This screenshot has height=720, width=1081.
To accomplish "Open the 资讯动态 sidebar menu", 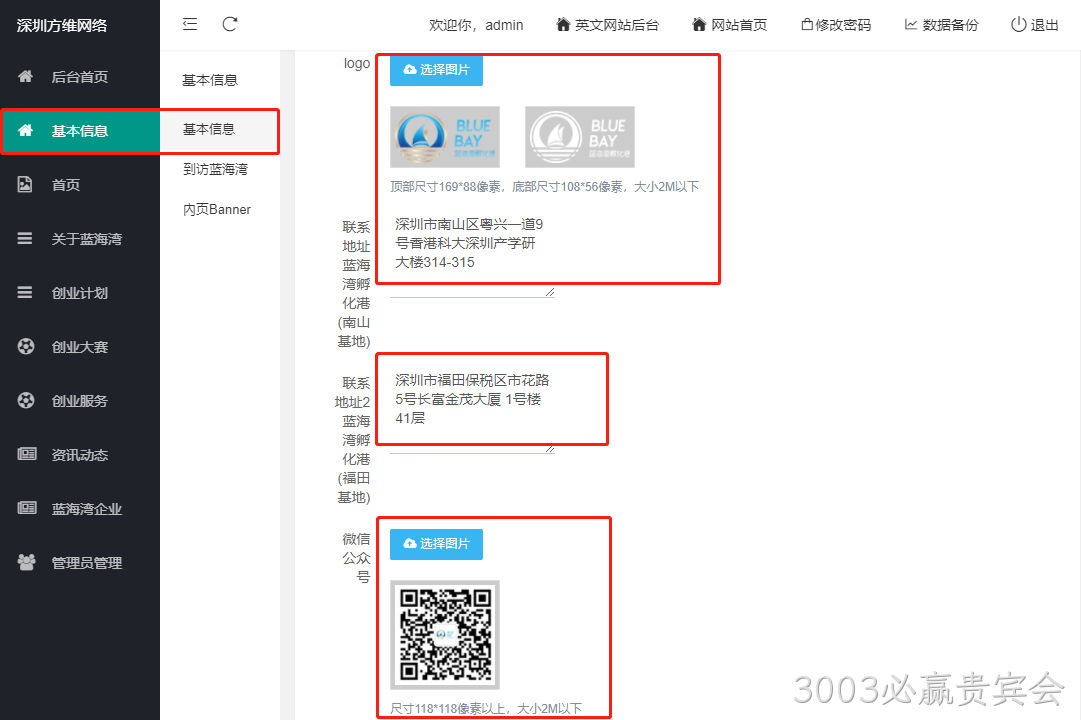I will (x=80, y=454).
